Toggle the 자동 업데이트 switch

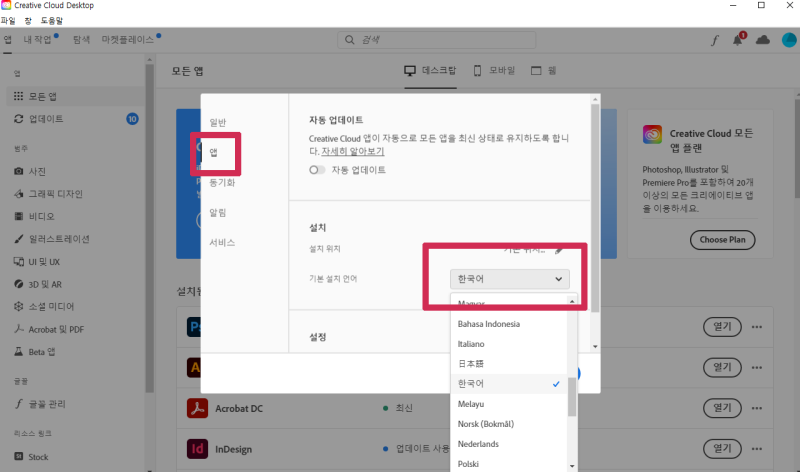(317, 170)
